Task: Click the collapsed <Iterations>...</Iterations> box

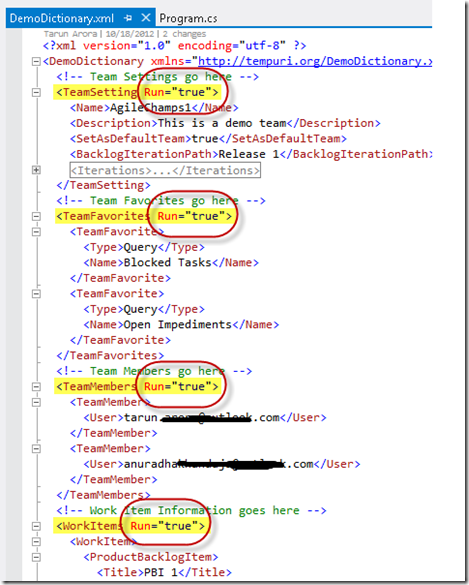Action: [165, 170]
